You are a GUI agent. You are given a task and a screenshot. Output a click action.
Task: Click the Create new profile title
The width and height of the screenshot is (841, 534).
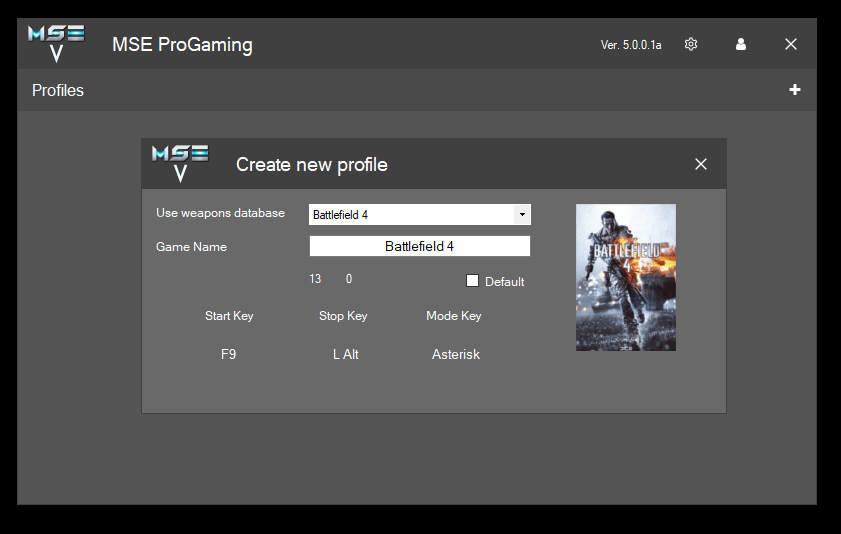pyautogui.click(x=312, y=165)
